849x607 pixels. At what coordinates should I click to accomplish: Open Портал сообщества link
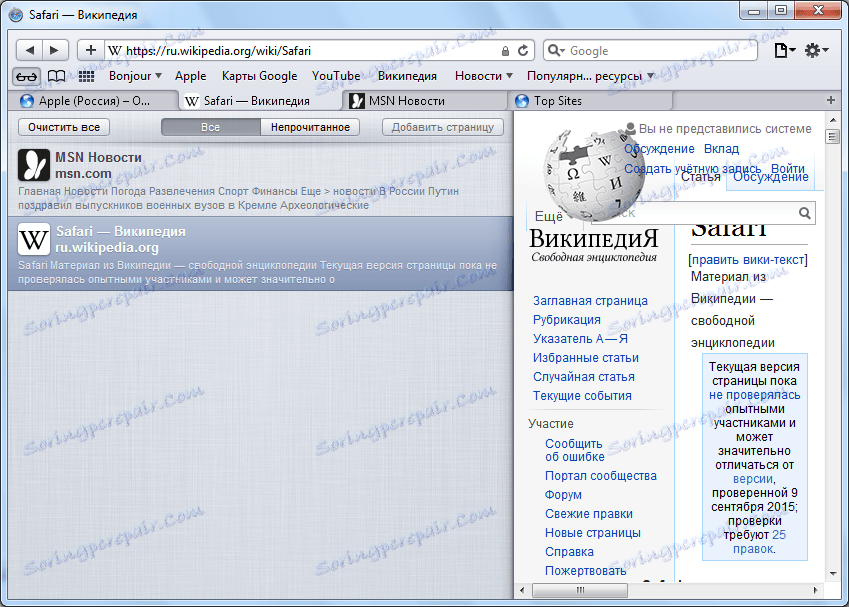[x=600, y=475]
